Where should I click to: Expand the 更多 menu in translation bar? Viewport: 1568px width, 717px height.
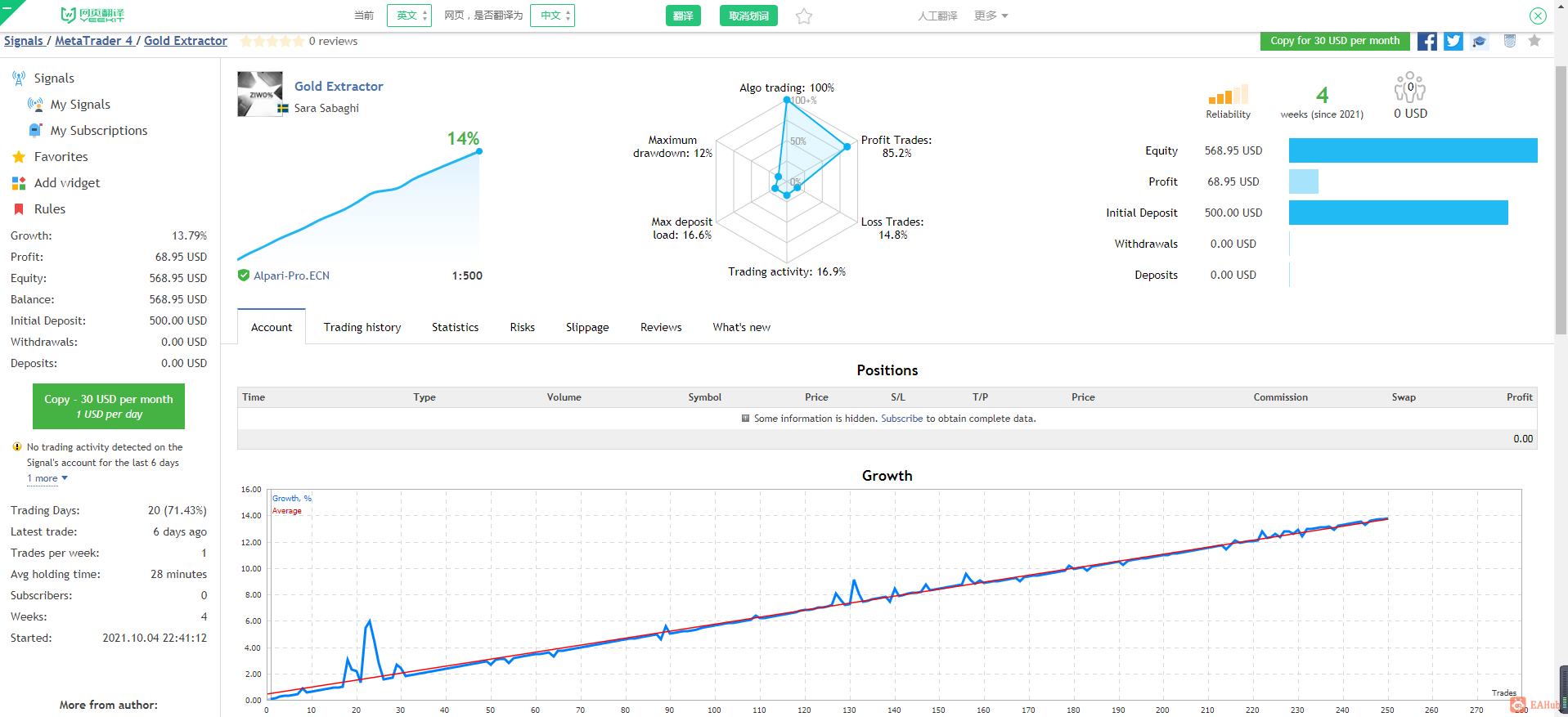click(x=991, y=16)
